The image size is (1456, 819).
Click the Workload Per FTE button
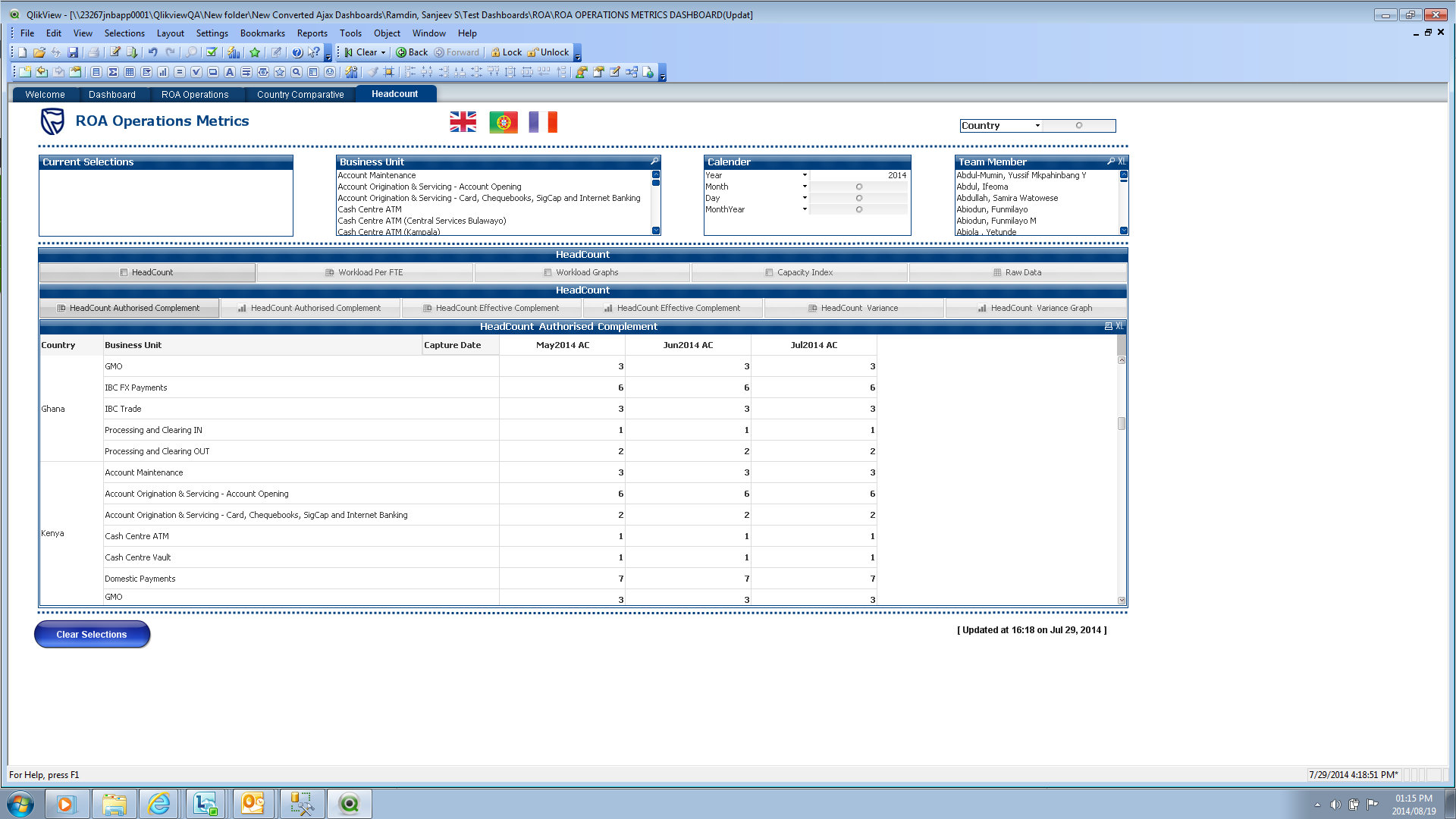click(365, 272)
